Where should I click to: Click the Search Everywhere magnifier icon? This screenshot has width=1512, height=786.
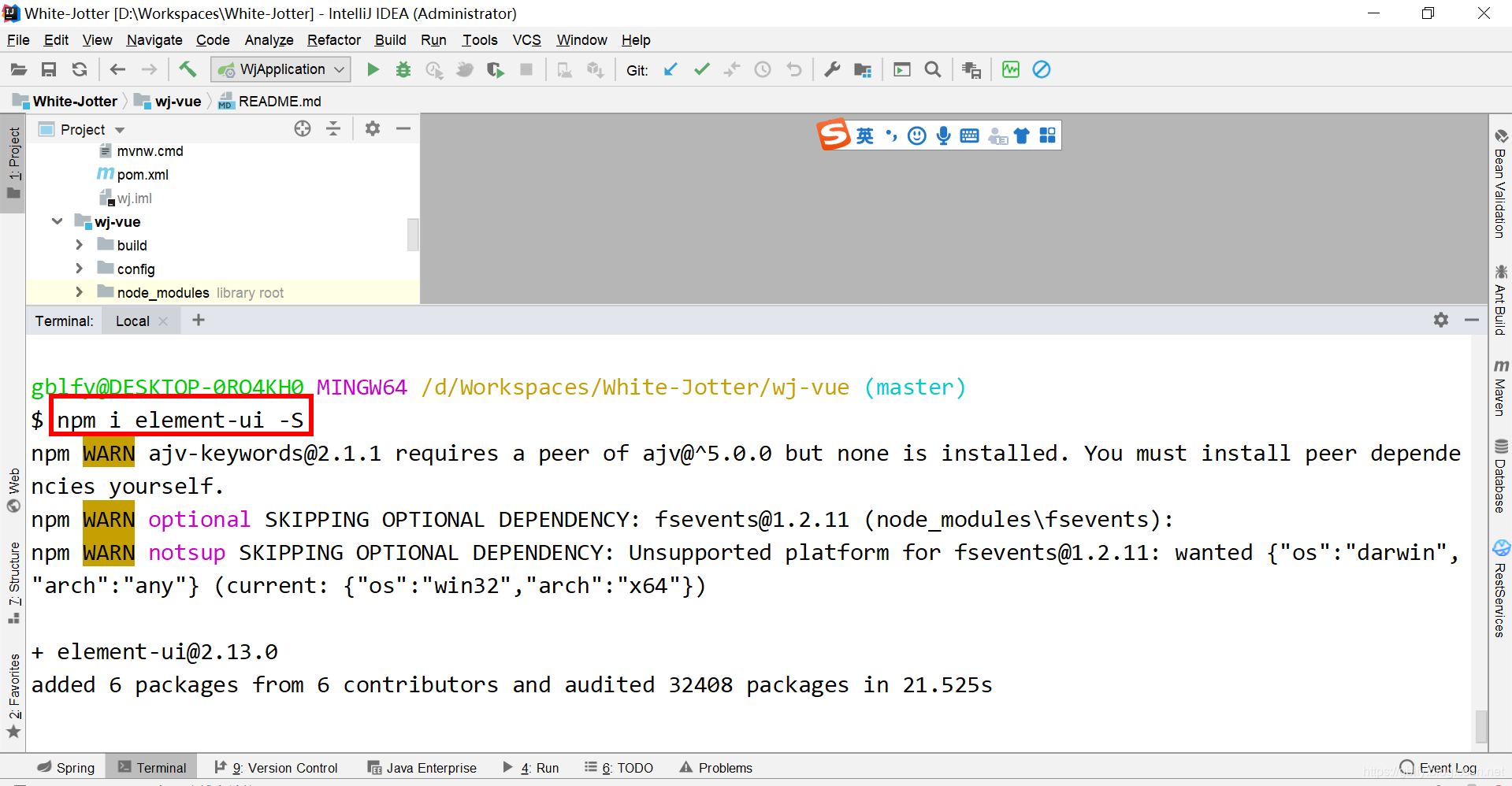tap(933, 70)
